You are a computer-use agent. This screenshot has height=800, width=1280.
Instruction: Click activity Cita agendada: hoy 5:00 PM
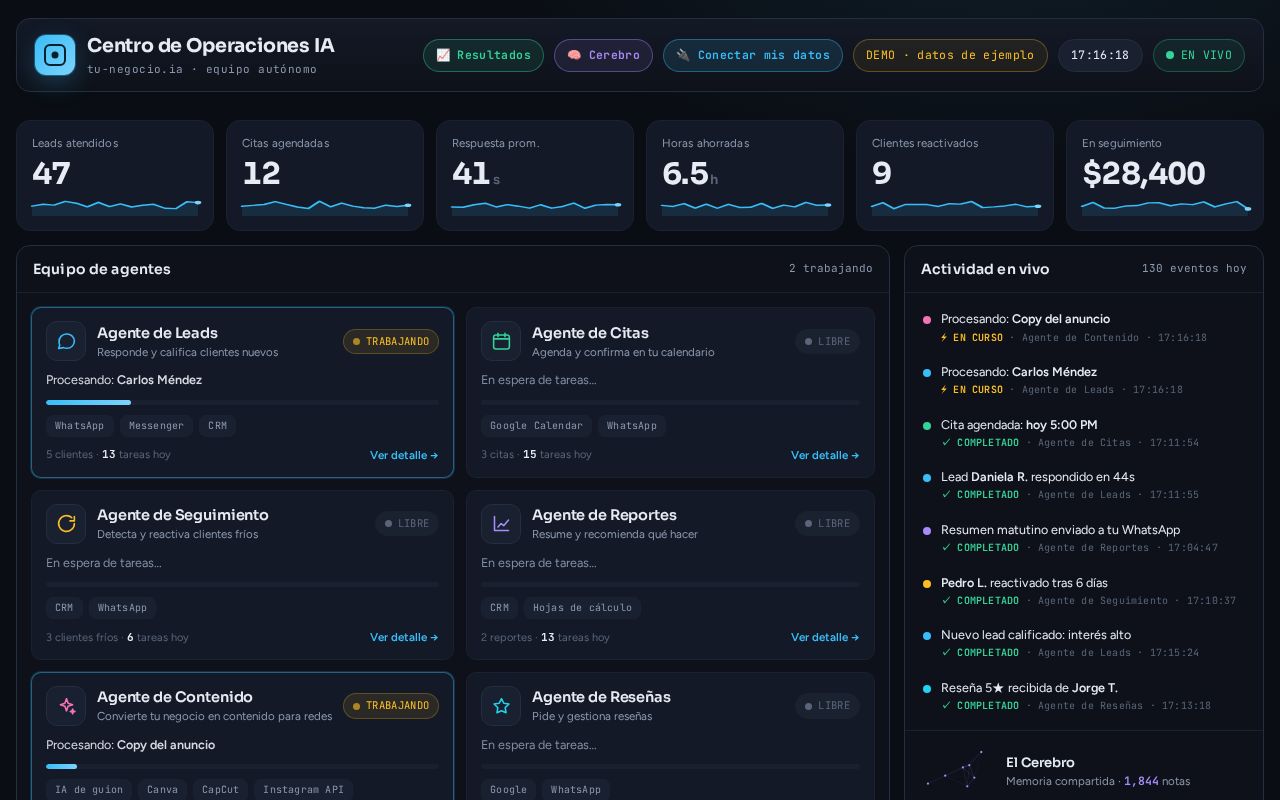[1084, 433]
